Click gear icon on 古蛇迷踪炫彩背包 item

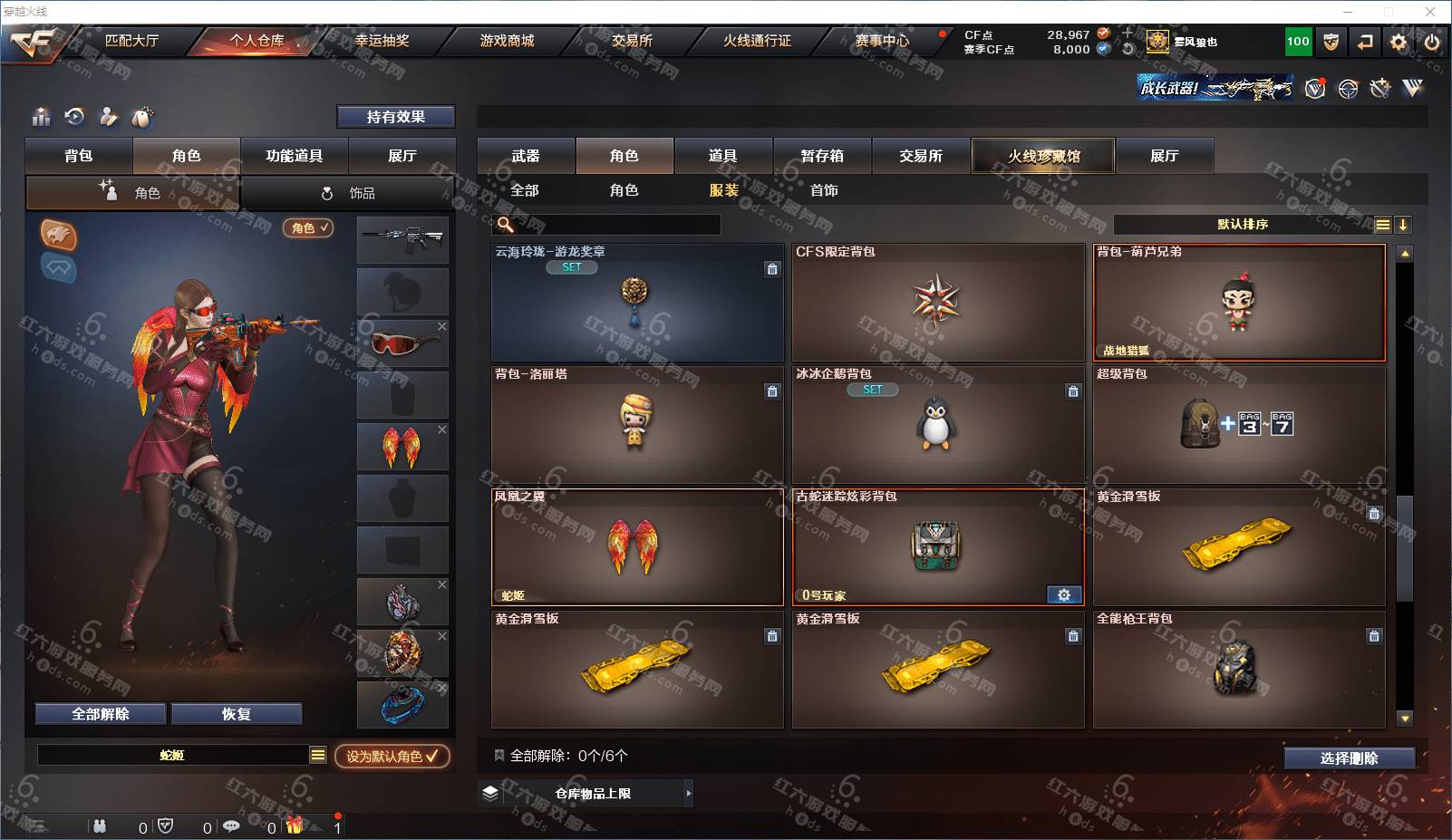tap(1064, 594)
